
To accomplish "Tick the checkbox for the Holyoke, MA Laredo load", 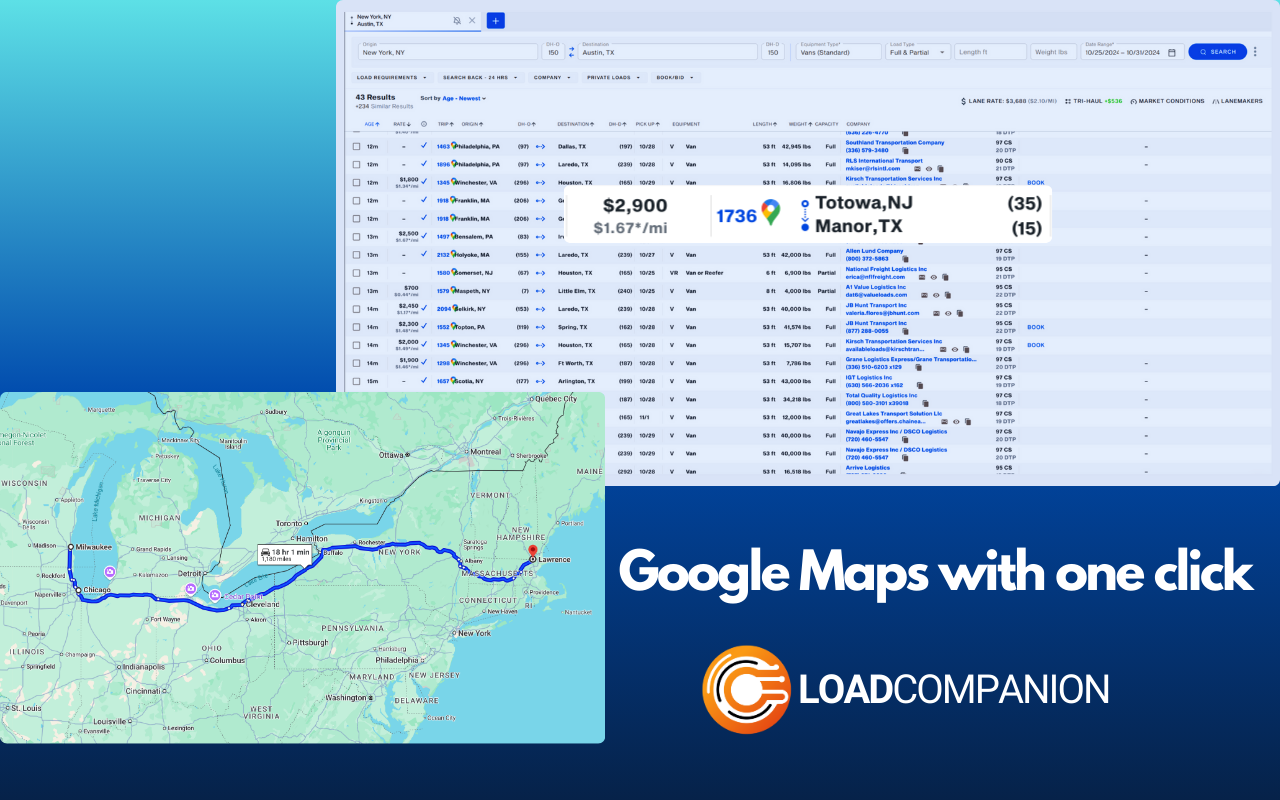I will pyautogui.click(x=356, y=254).
